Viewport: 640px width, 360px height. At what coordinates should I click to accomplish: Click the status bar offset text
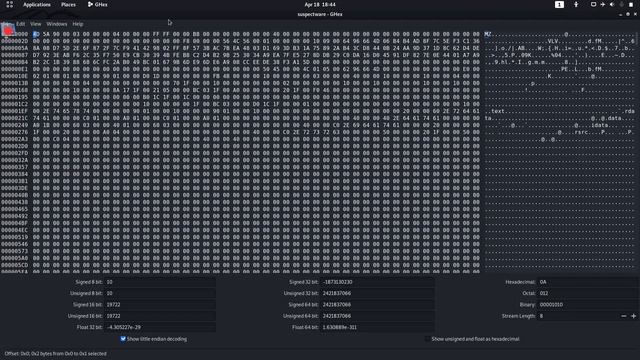[56, 353]
